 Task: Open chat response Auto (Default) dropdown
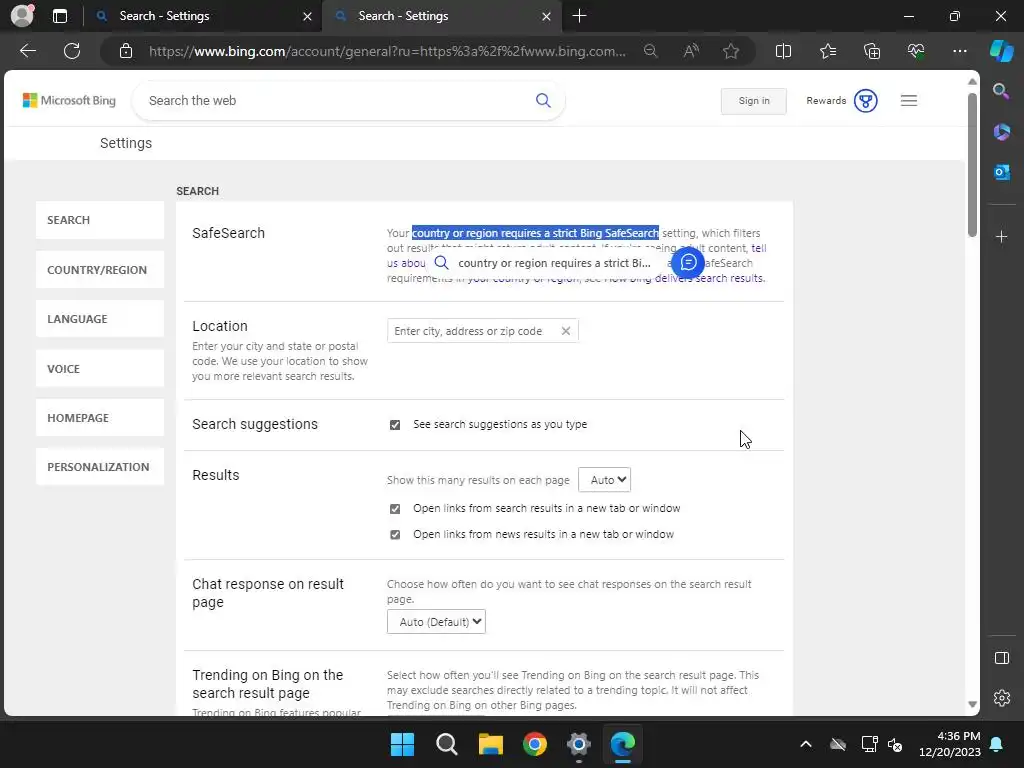(436, 622)
